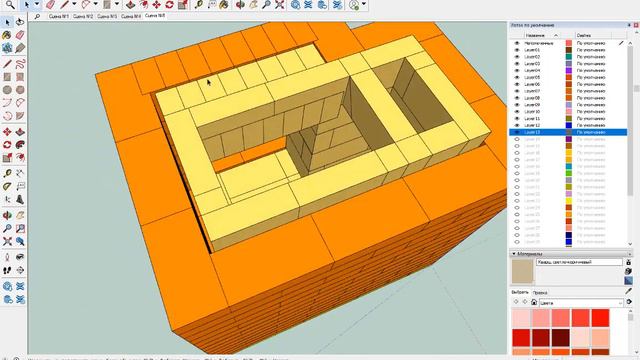Click the layers list scrollbar down arrow
Image resolution: width=640 pixels, height=360 pixels.
click(630, 244)
